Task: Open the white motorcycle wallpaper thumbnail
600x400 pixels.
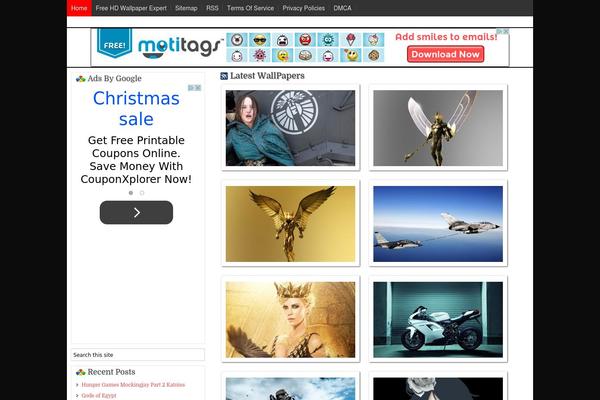Action: click(438, 320)
